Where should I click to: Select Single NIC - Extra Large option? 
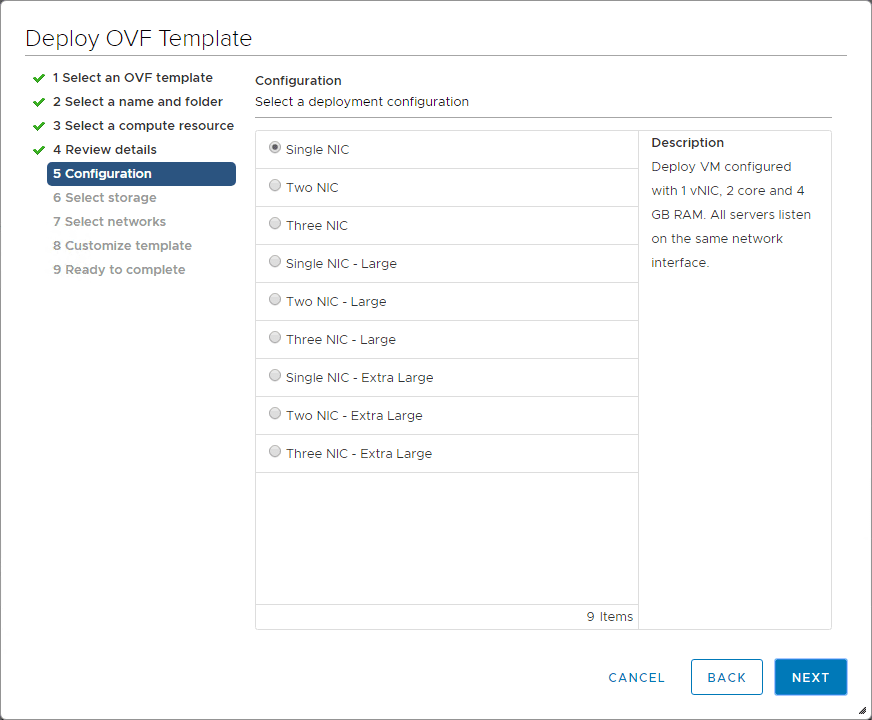click(x=275, y=375)
